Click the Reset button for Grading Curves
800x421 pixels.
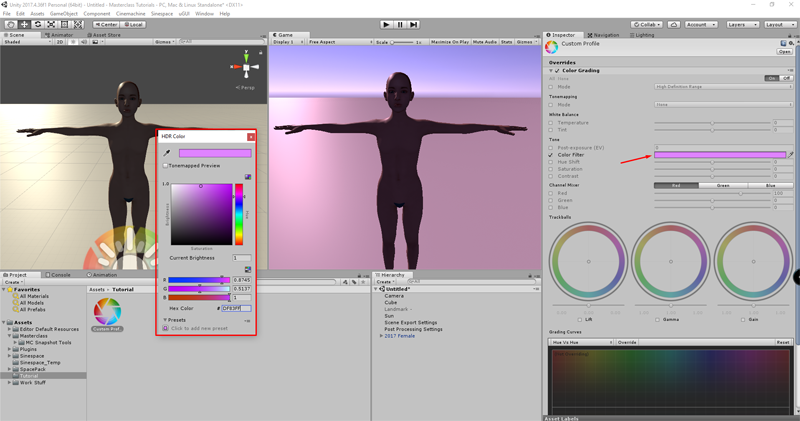(783, 342)
